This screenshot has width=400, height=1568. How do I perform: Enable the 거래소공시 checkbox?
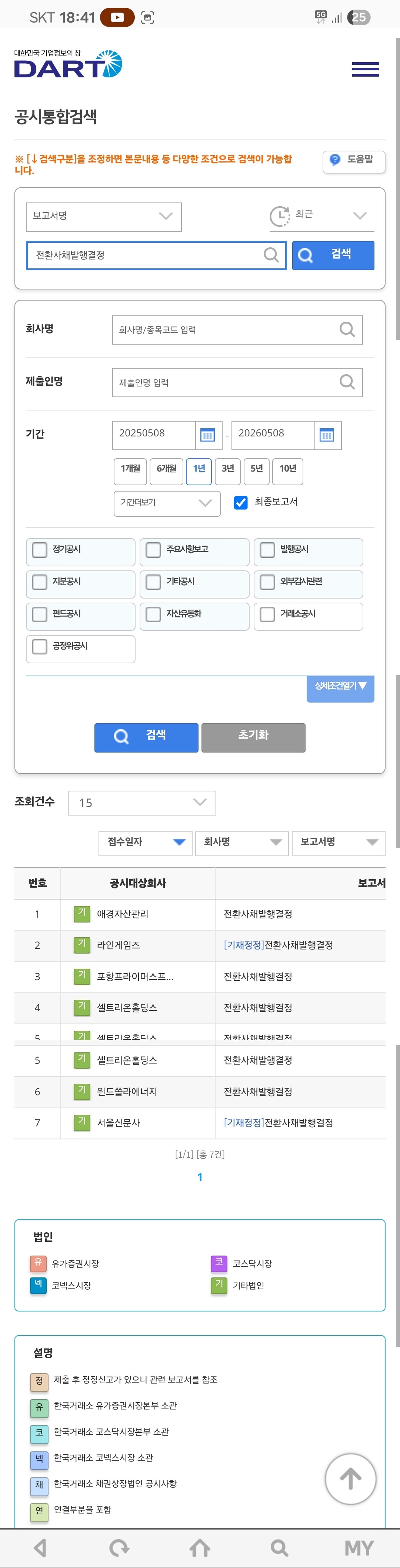[x=267, y=614]
